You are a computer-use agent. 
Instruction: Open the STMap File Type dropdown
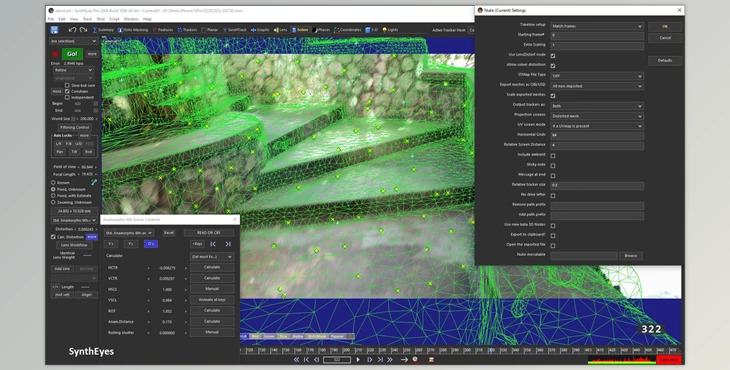click(597, 76)
